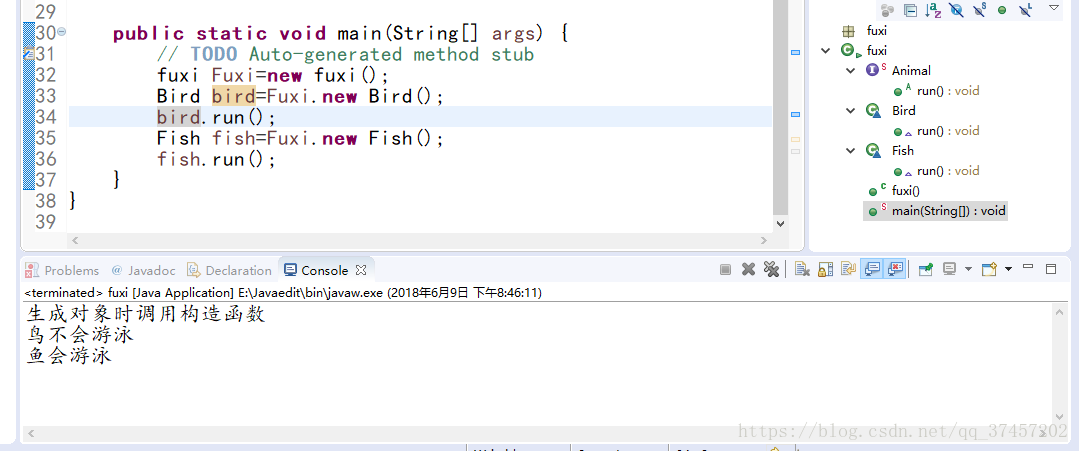Open the Display Selected Console dropdown arrow
This screenshot has height=451, width=1079.
click(x=968, y=269)
